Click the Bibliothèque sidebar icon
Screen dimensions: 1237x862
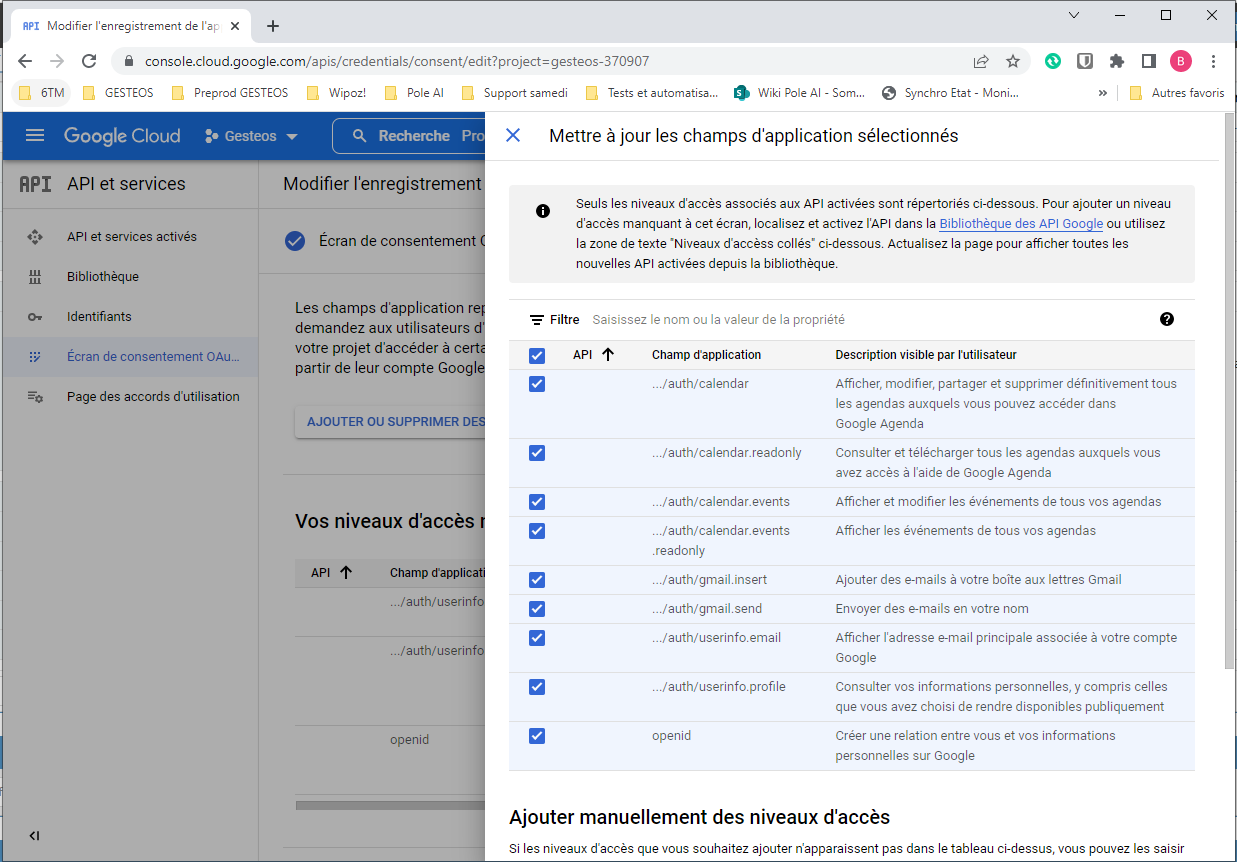[x=35, y=277]
